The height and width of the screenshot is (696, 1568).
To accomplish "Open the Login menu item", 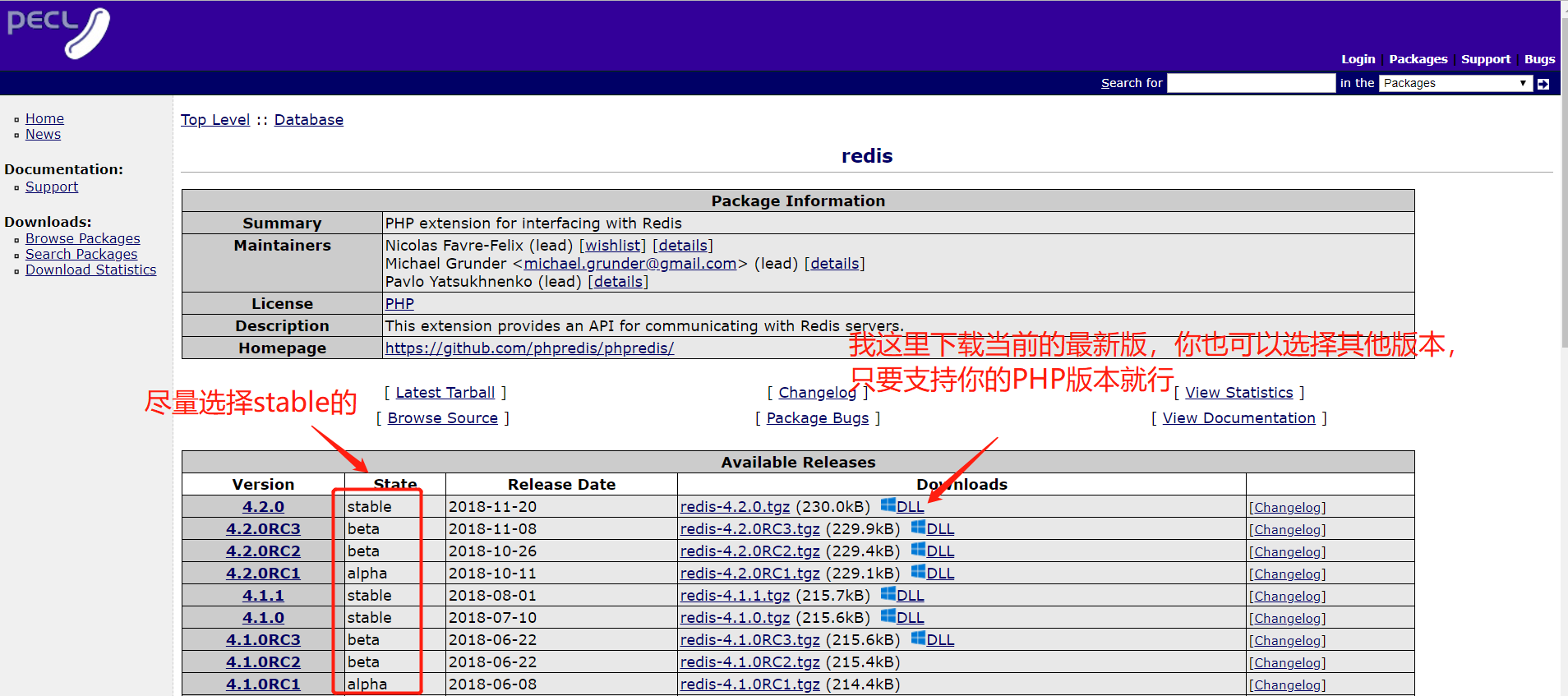I will (x=1358, y=59).
